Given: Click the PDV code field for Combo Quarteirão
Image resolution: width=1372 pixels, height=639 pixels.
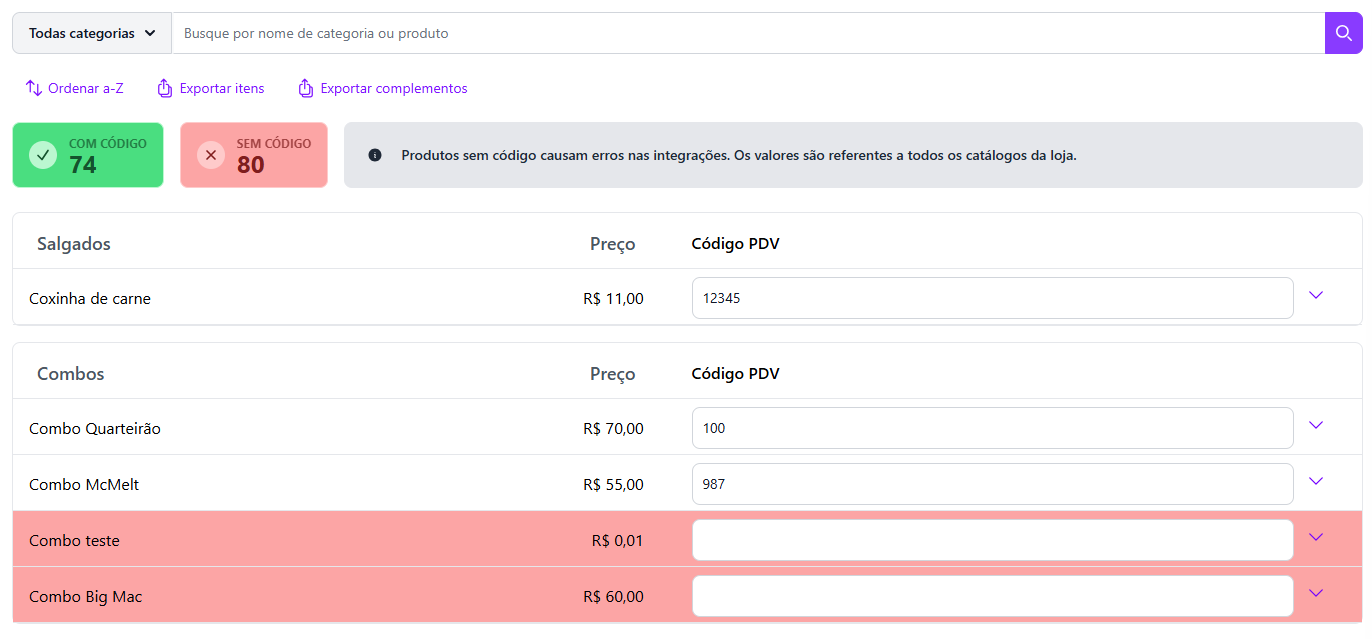Looking at the screenshot, I should coord(992,428).
